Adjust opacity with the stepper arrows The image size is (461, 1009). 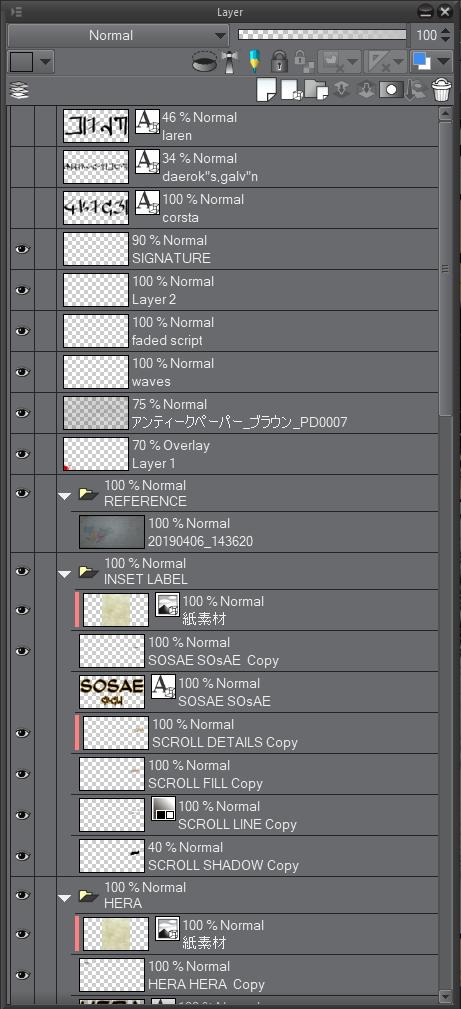[447, 35]
